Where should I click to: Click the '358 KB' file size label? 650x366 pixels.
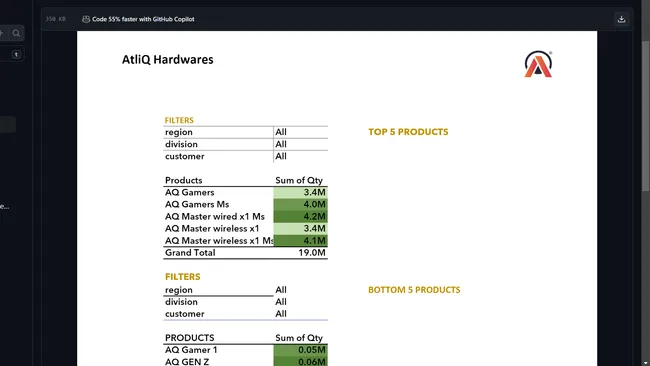56,19
